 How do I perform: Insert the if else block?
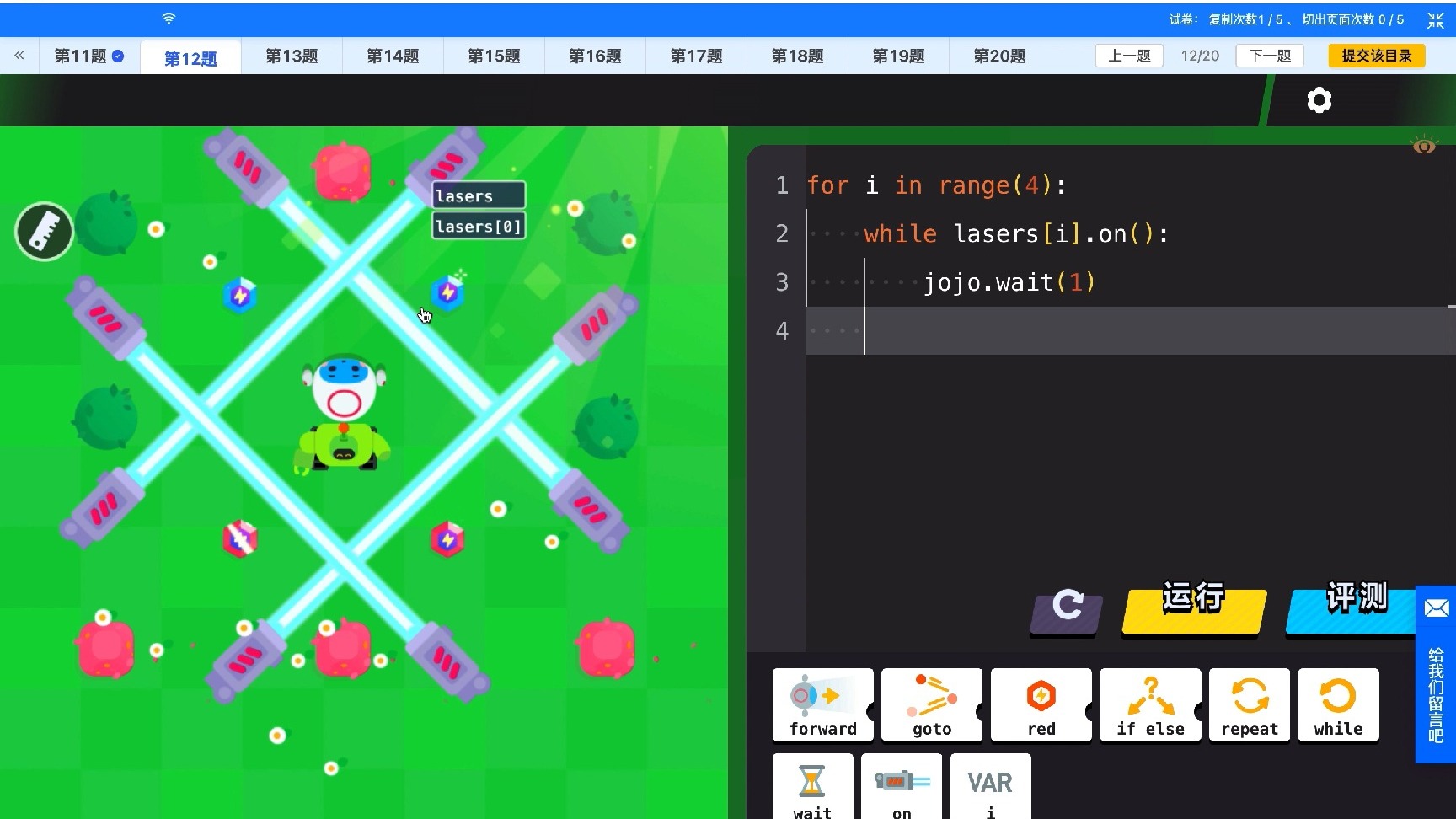pos(1151,705)
